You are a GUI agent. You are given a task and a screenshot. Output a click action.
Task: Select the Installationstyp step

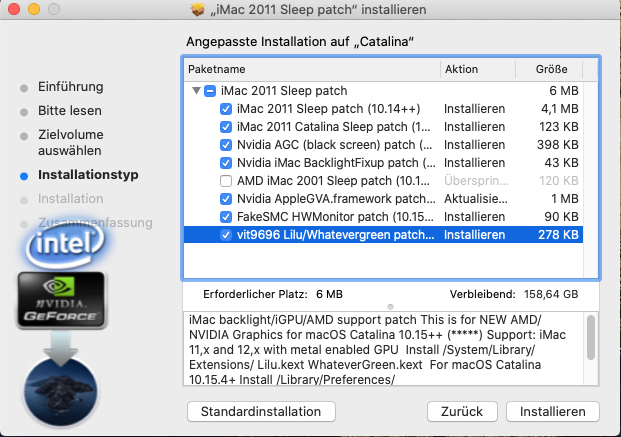88,175
